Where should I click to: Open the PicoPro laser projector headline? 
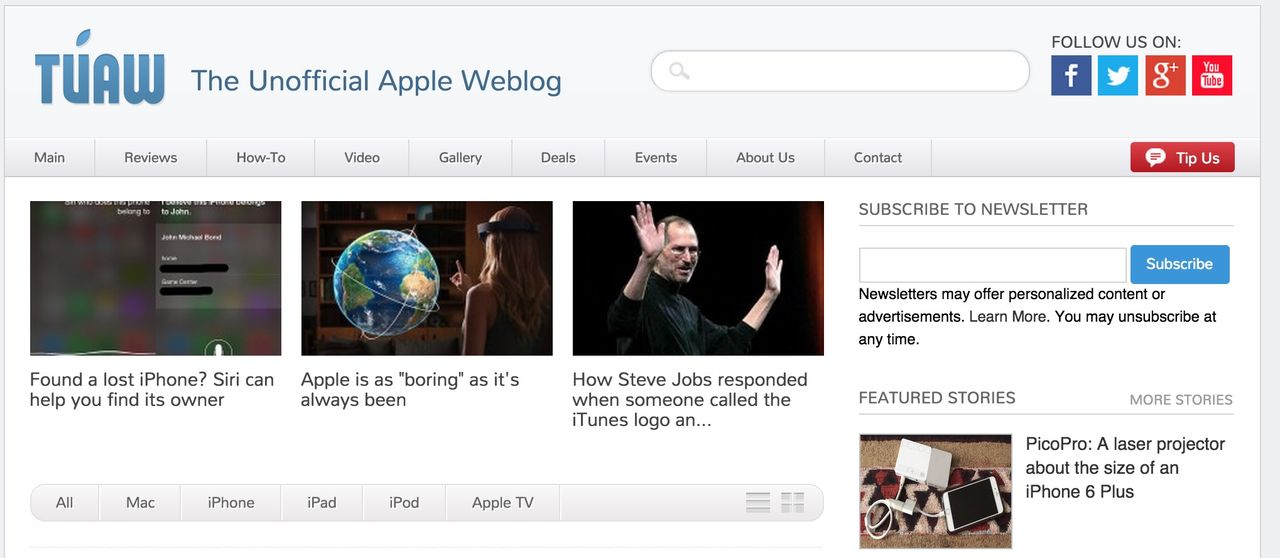pyautogui.click(x=1125, y=467)
